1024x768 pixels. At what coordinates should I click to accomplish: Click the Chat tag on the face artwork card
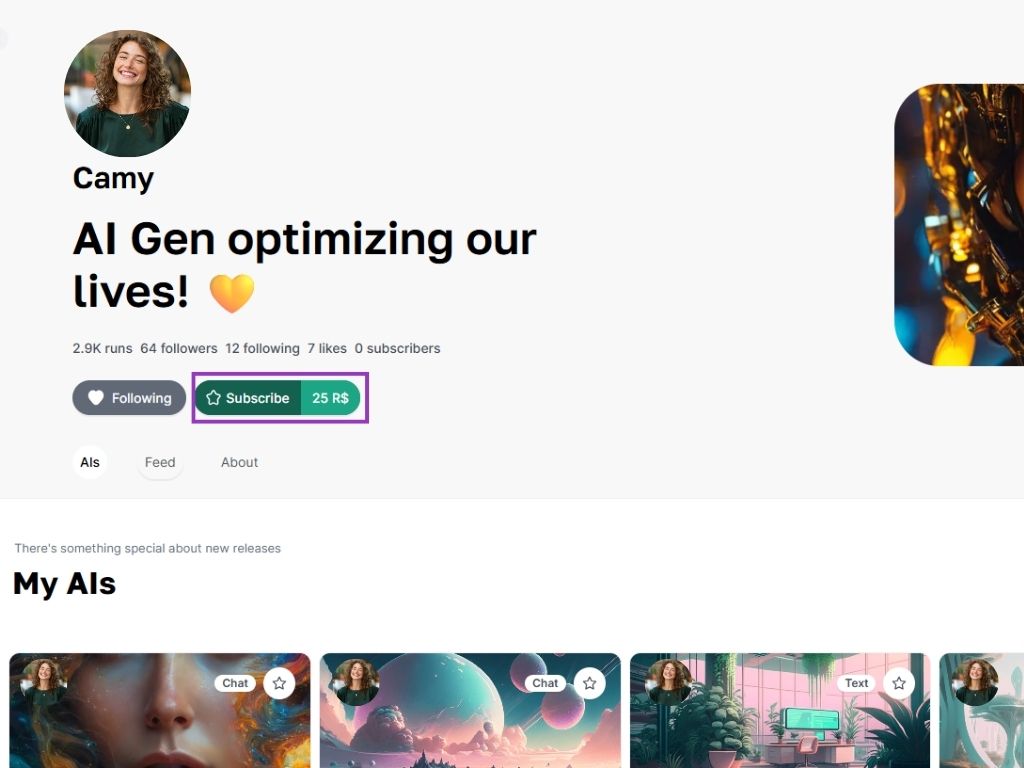(x=235, y=683)
